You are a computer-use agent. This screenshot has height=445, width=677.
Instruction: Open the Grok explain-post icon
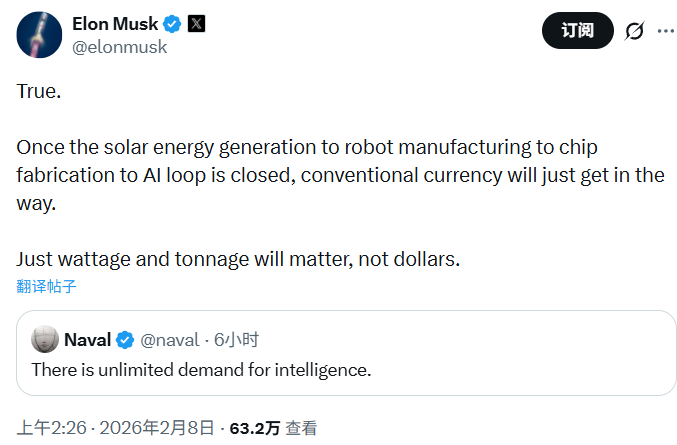[x=634, y=31]
